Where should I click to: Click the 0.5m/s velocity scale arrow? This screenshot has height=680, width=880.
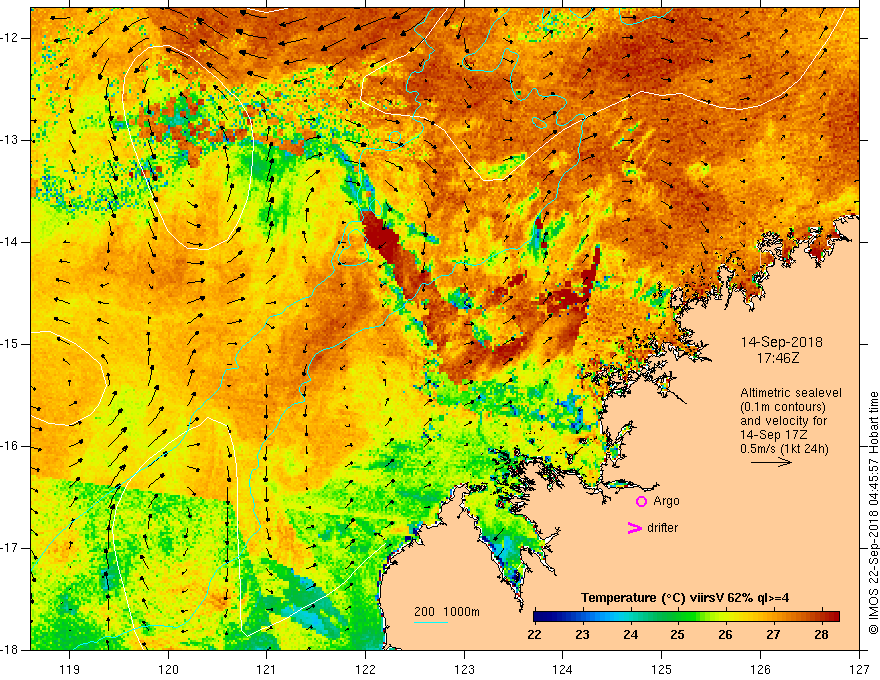[771, 462]
